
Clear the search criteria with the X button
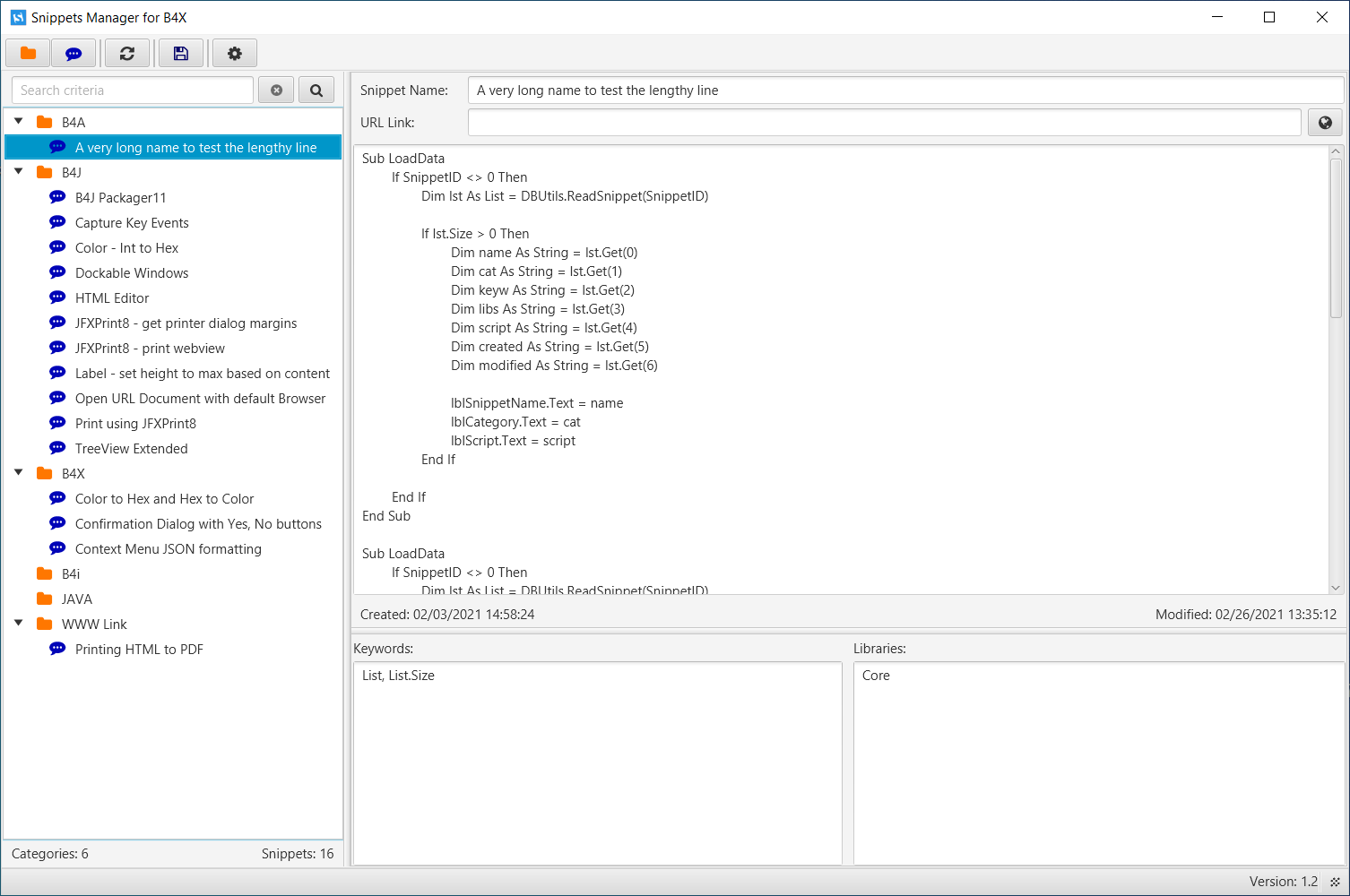coord(276,90)
